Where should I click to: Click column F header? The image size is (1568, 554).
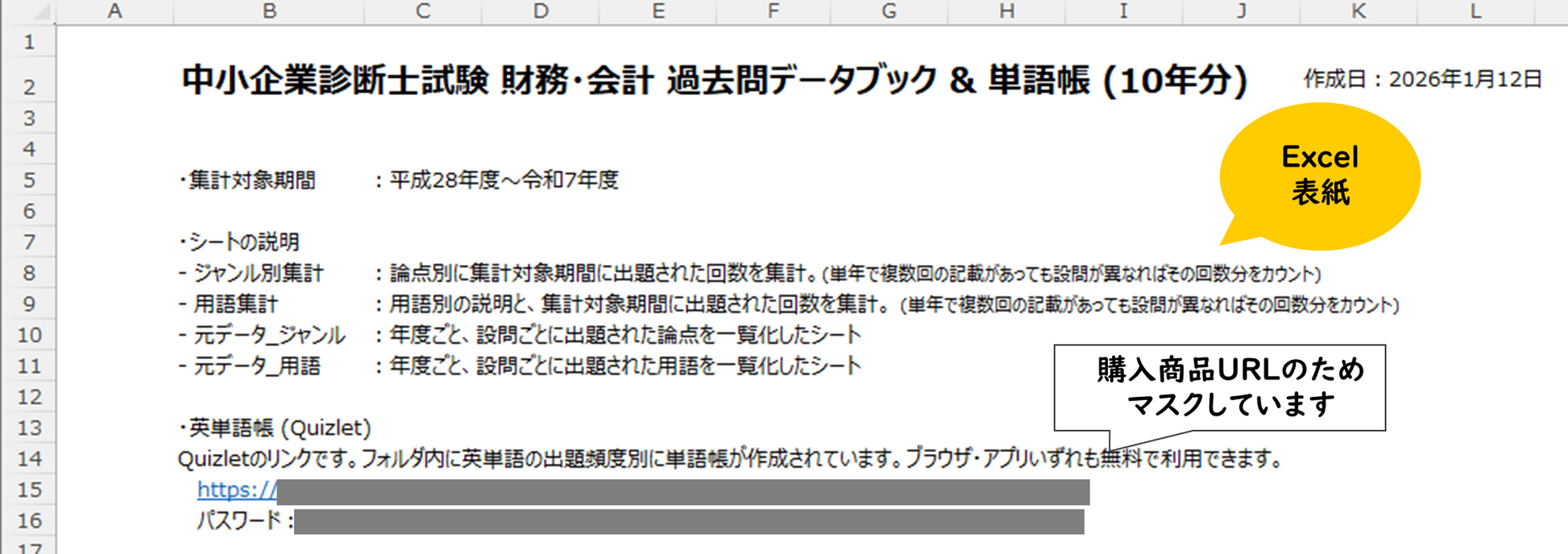(x=773, y=11)
